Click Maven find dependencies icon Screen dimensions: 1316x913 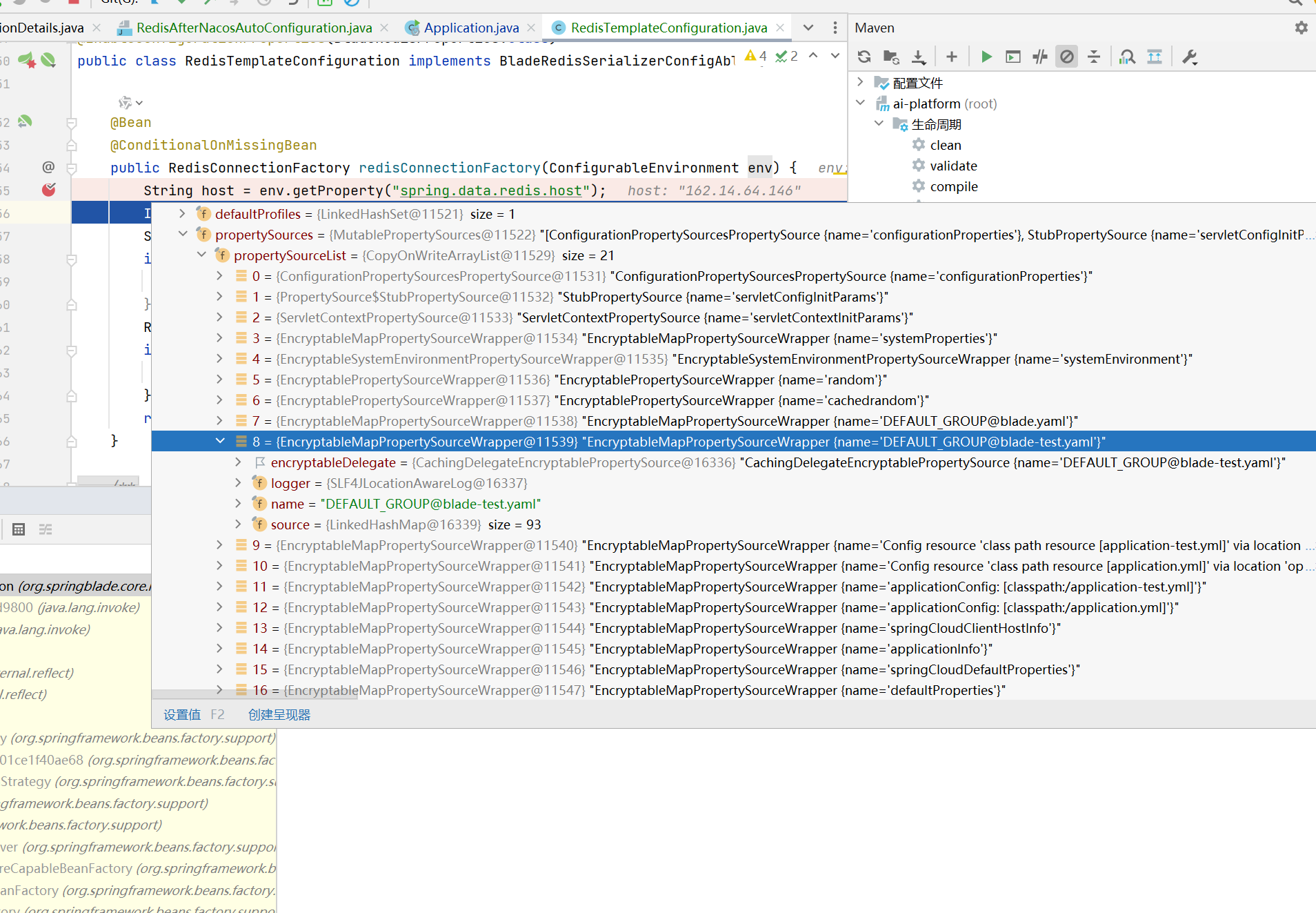(1128, 57)
